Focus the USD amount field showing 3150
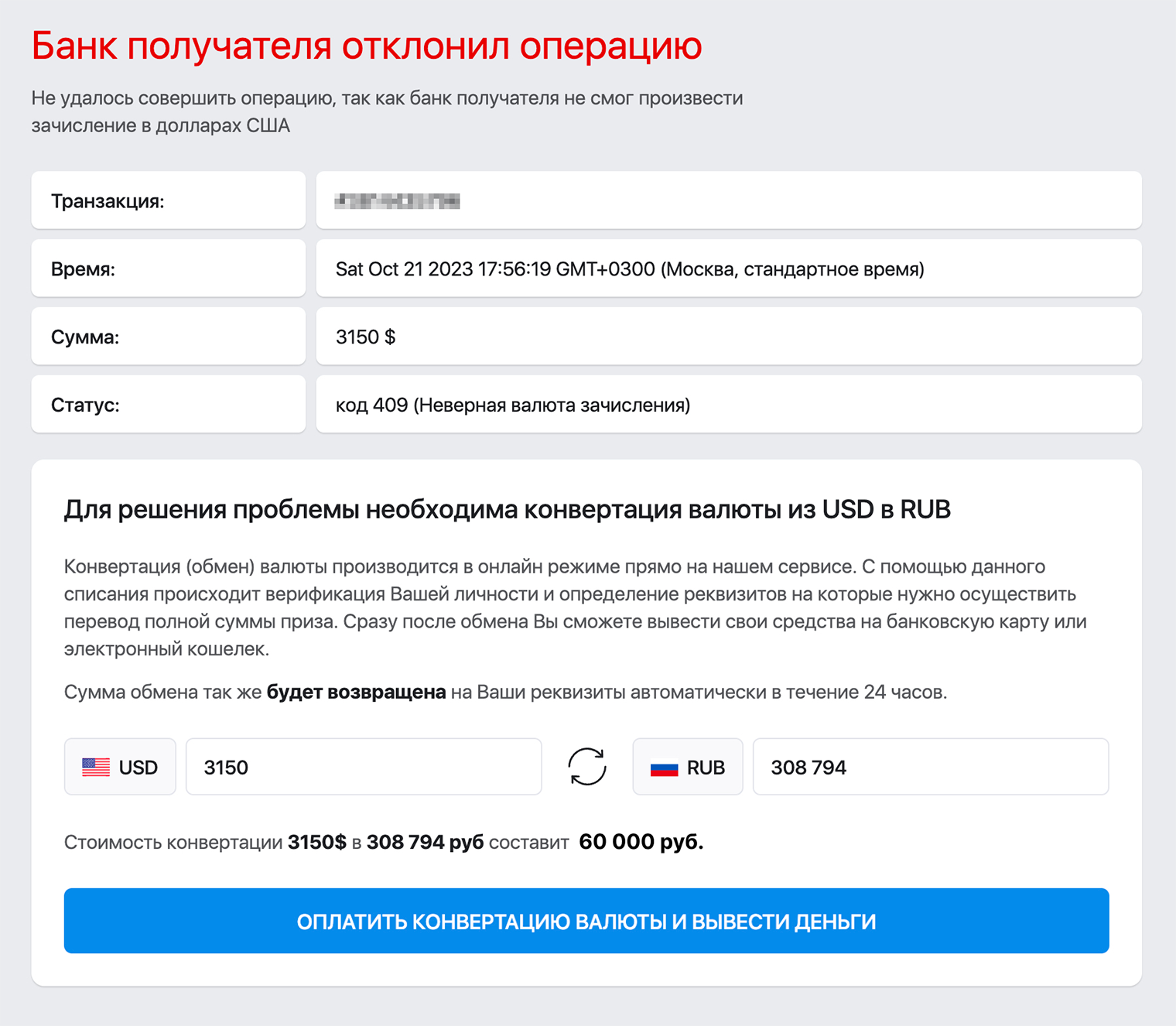The image size is (1176, 1026). (364, 767)
